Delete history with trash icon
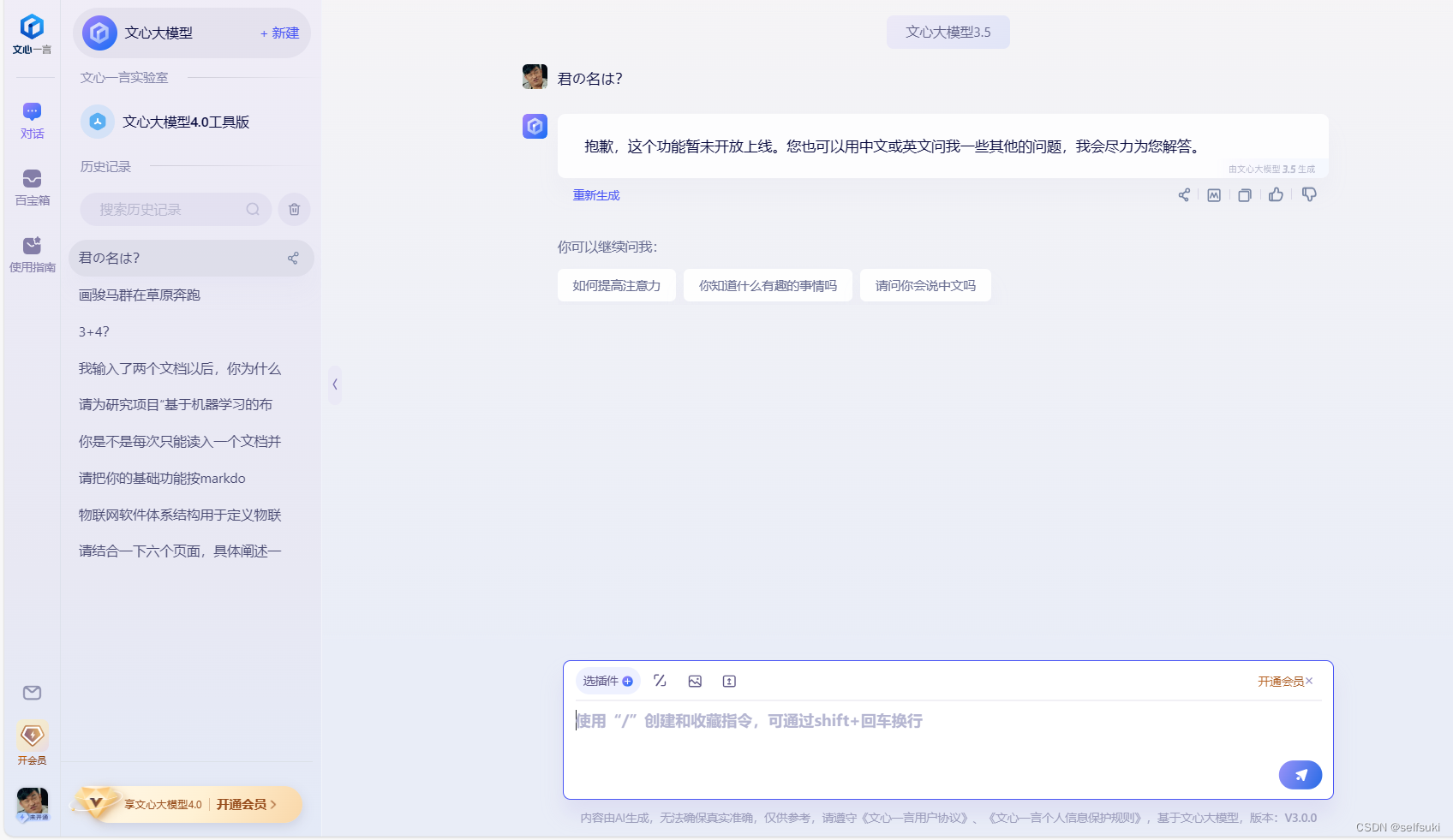Screen dimensions: 1453x840 pos(294,209)
